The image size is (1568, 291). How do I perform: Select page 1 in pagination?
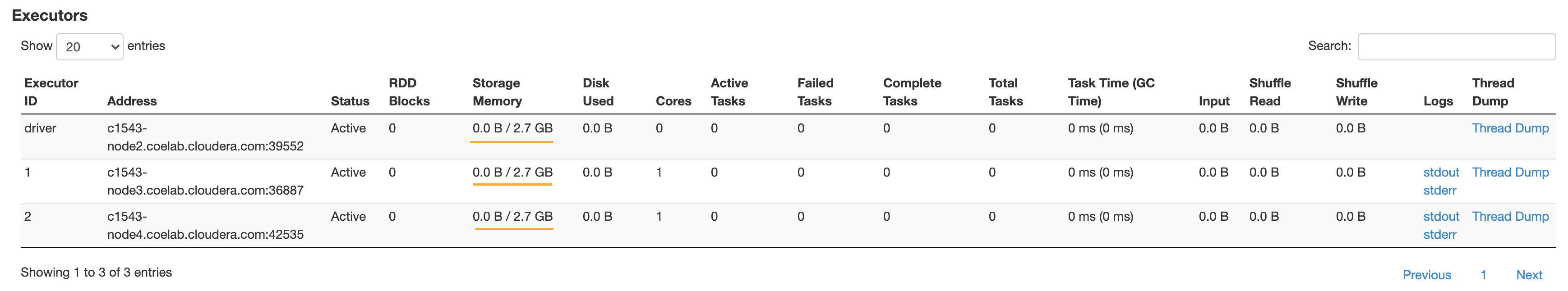[1484, 275]
